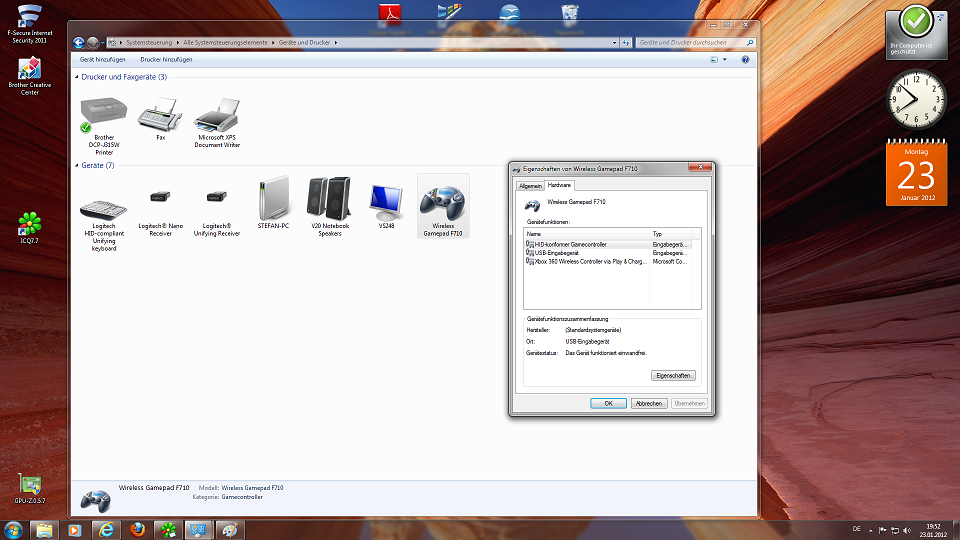Image resolution: width=960 pixels, height=540 pixels.
Task: Collapse the Drucker und Faxgeräte group
Action: coord(77,77)
